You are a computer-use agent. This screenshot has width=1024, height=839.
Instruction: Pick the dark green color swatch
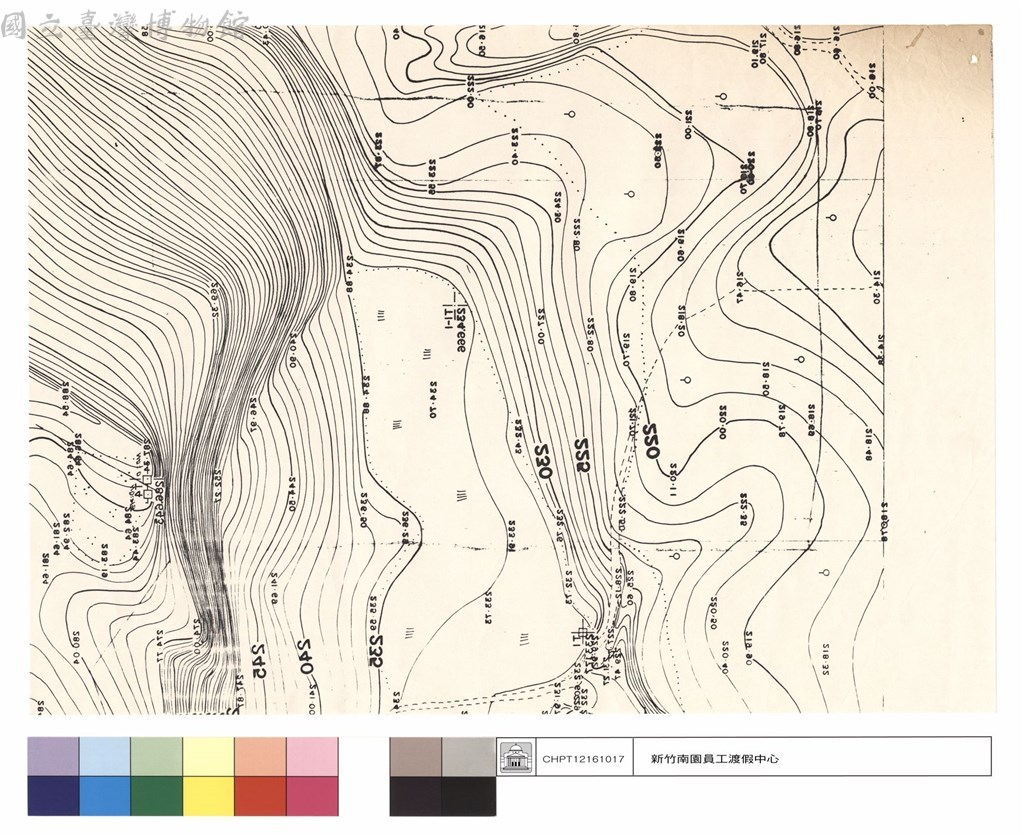(x=157, y=796)
